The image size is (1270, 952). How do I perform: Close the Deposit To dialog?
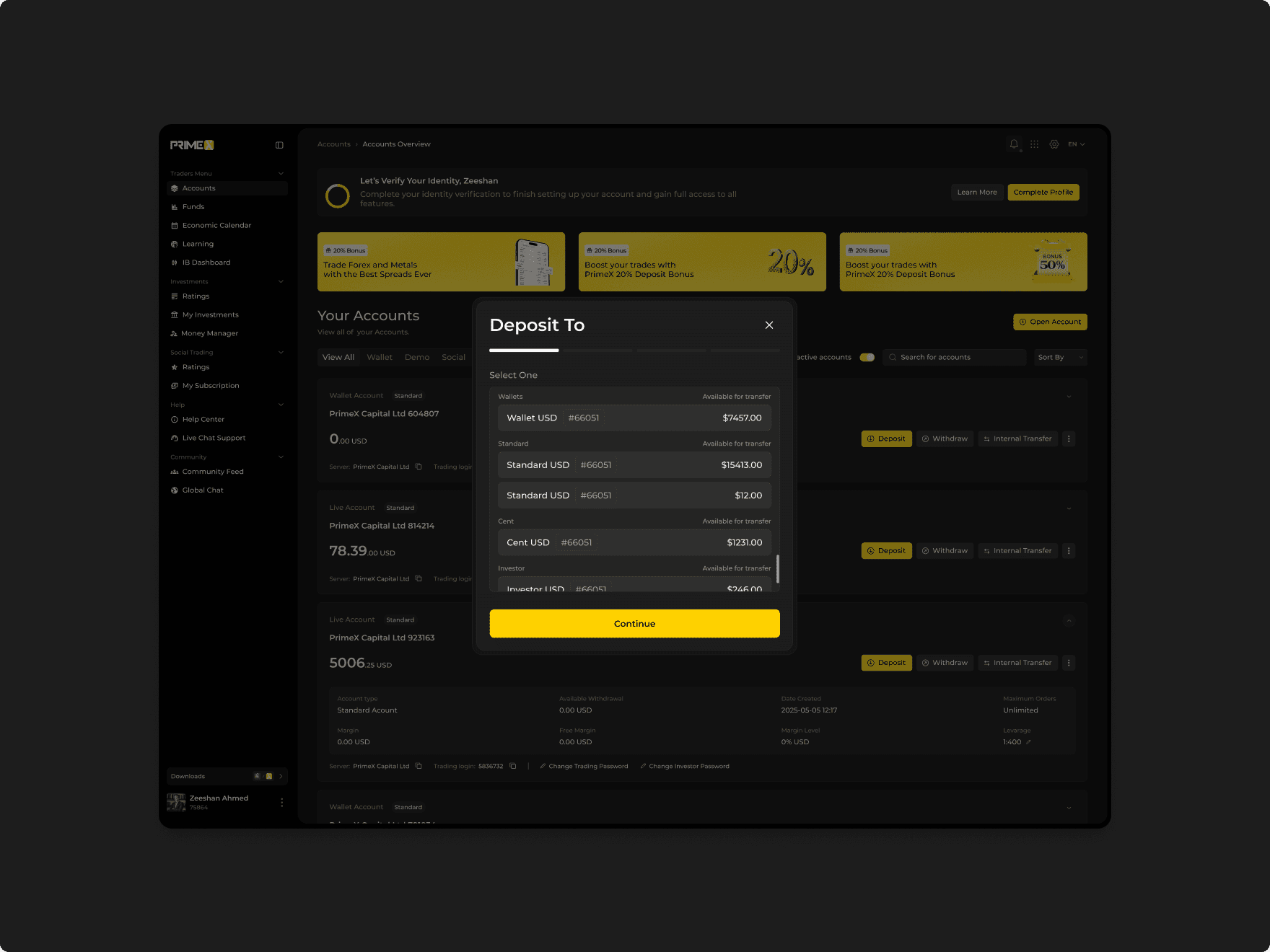[769, 325]
